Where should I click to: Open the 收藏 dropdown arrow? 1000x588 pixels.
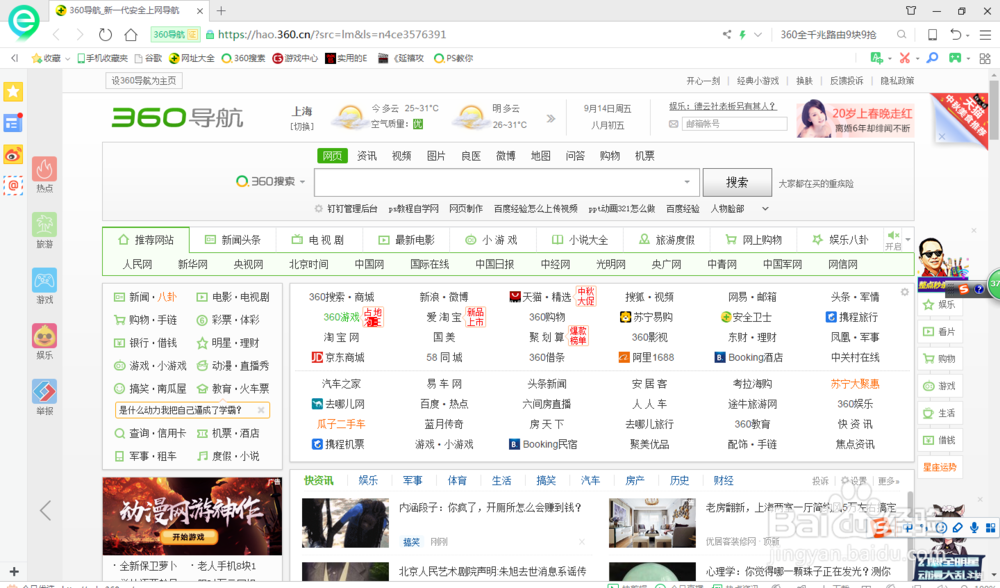(68, 59)
